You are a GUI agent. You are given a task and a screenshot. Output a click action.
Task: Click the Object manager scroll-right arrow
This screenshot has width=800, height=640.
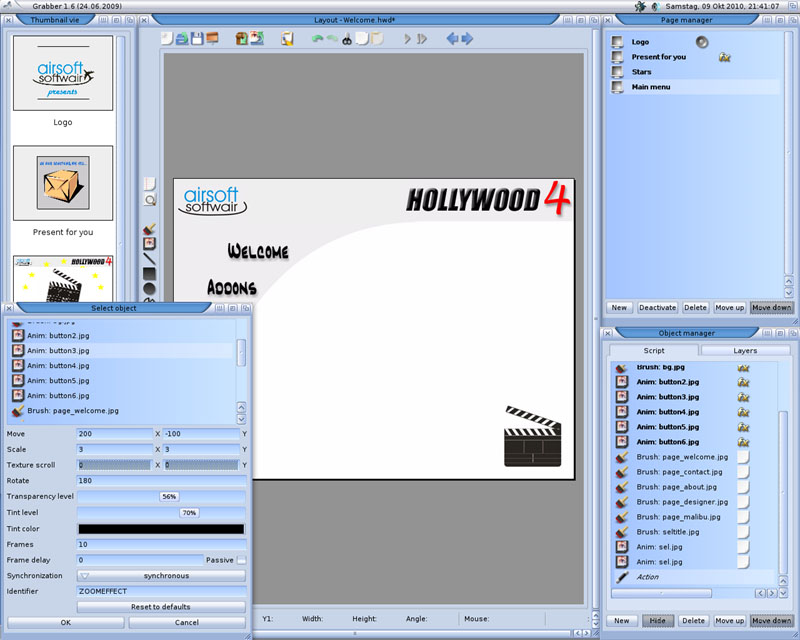tap(771, 593)
